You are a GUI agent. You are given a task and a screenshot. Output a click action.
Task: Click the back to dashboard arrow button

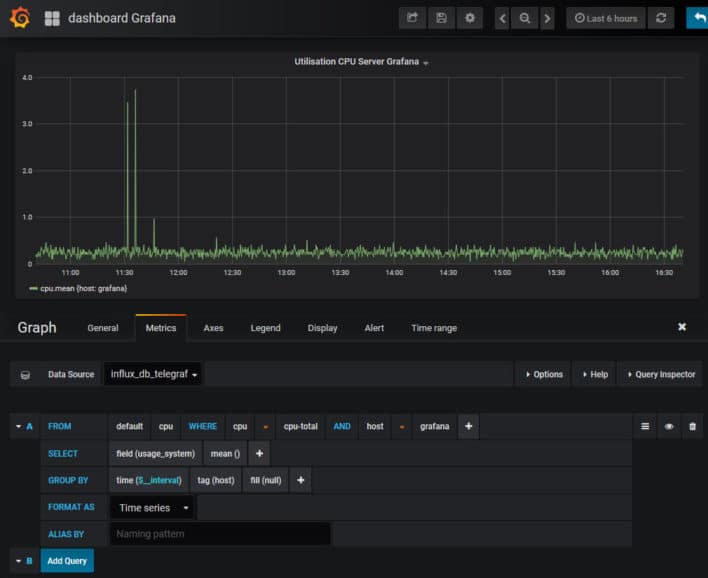tap(698, 18)
